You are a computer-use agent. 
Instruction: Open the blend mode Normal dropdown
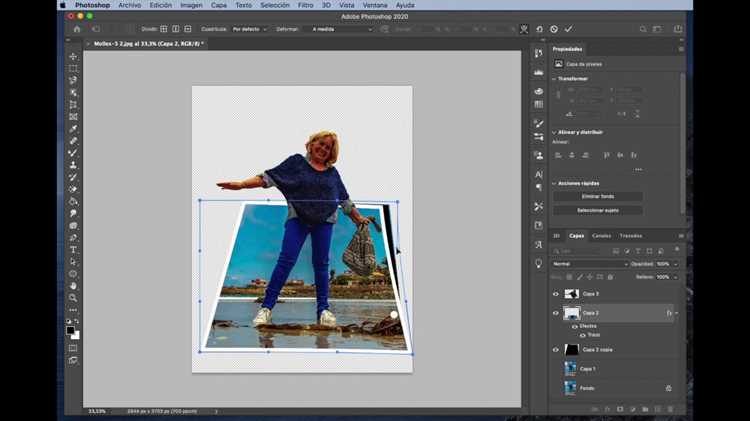pyautogui.click(x=590, y=264)
